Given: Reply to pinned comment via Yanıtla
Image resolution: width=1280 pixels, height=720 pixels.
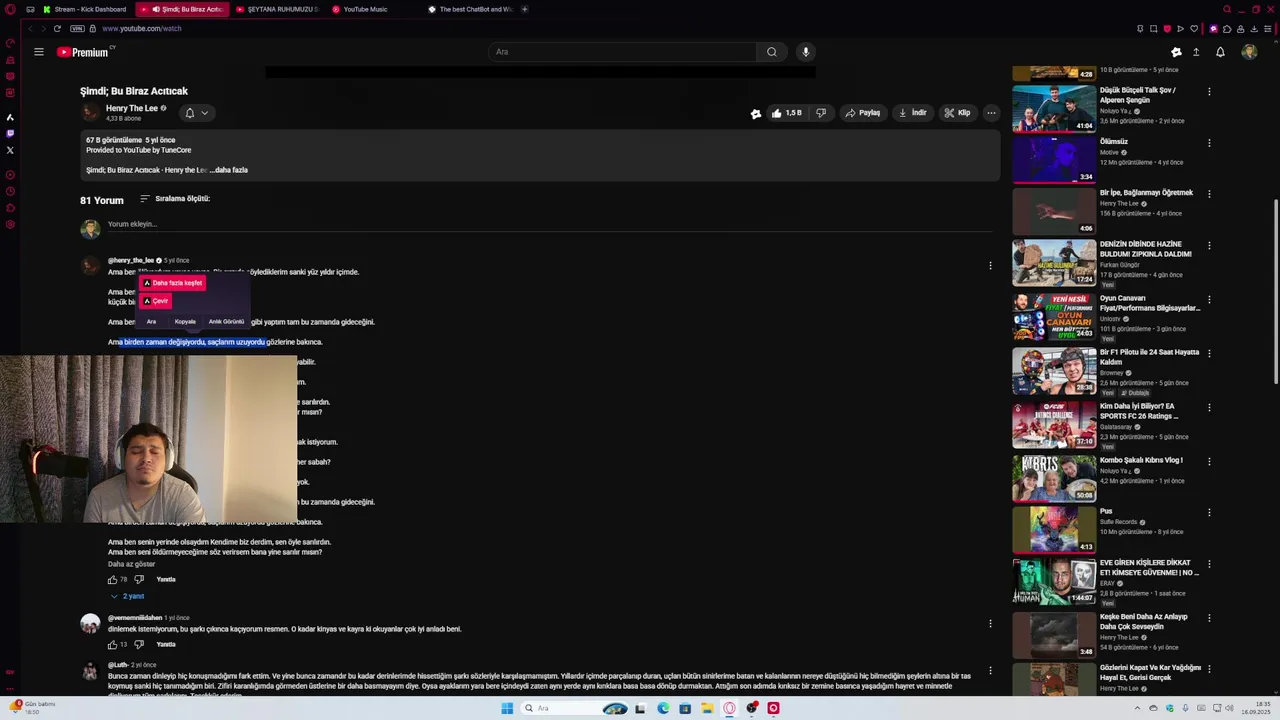Looking at the screenshot, I should point(166,579).
